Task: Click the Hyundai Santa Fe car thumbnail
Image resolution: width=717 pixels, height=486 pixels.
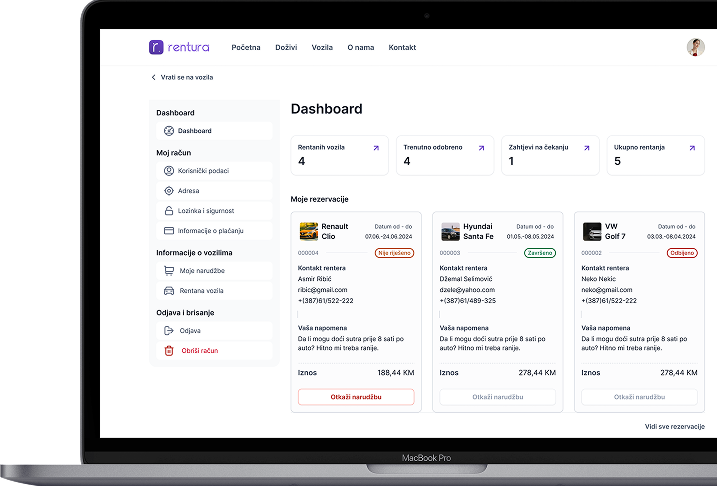Action: tap(450, 231)
